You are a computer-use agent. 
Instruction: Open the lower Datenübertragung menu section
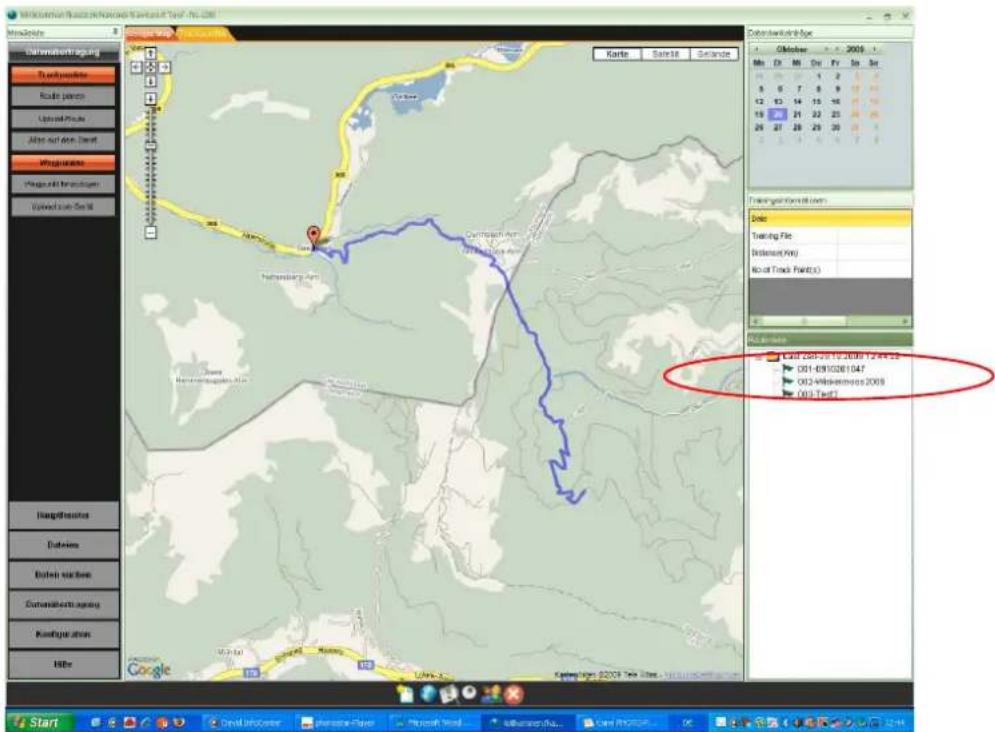point(63,605)
